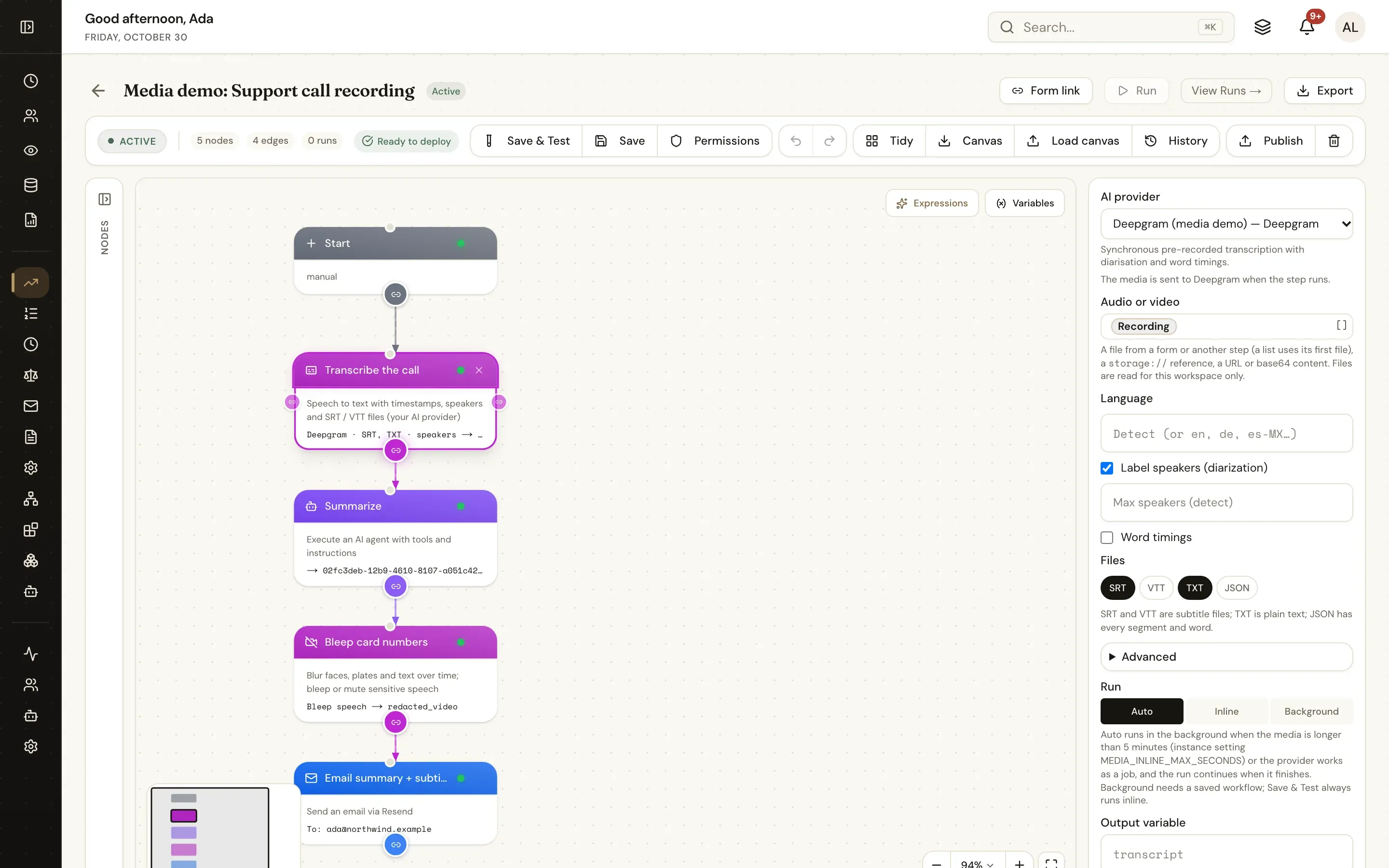
Task: Open the AI provider dropdown
Action: click(x=1226, y=224)
